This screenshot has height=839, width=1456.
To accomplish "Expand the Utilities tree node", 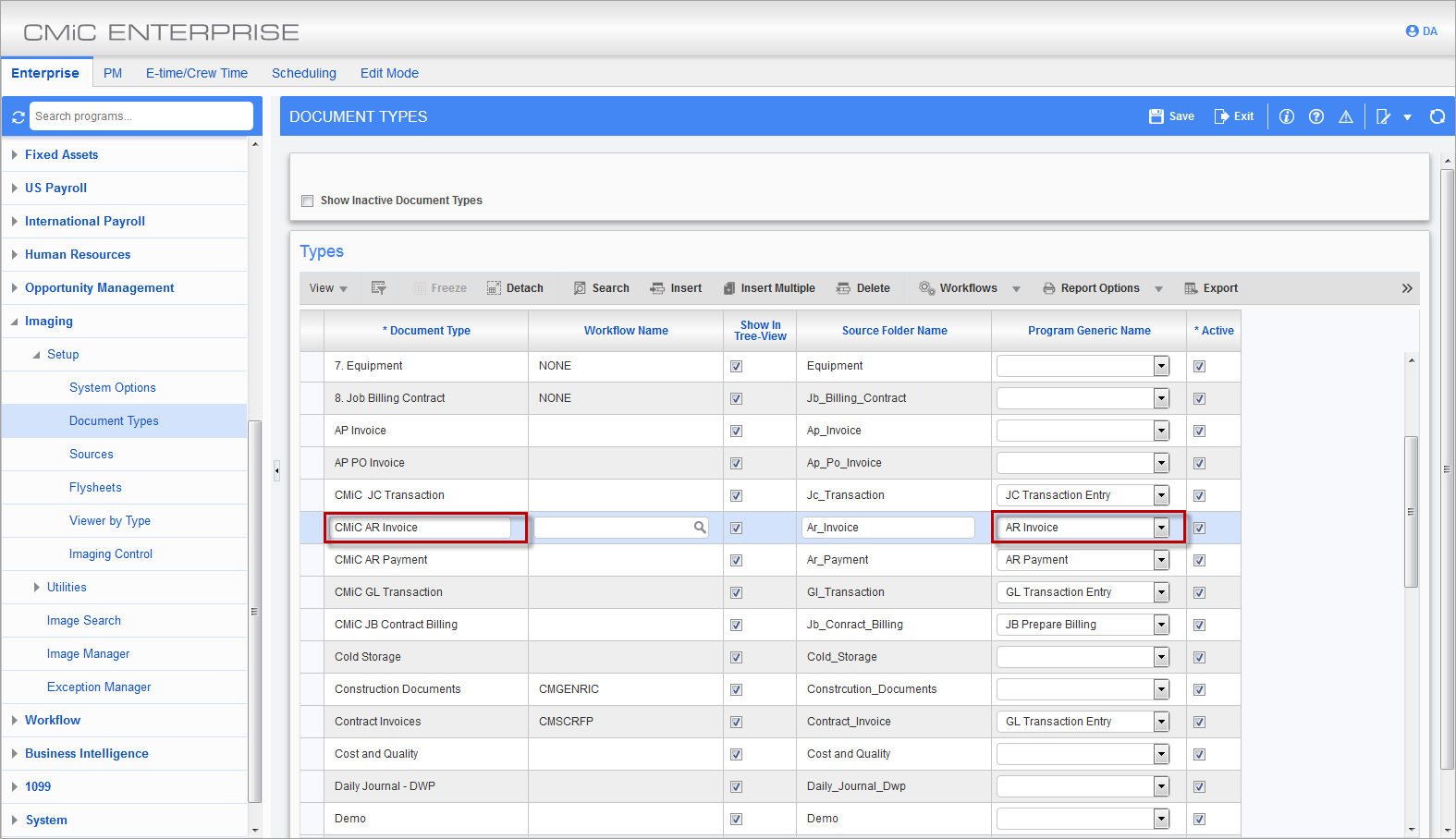I will coord(37,587).
